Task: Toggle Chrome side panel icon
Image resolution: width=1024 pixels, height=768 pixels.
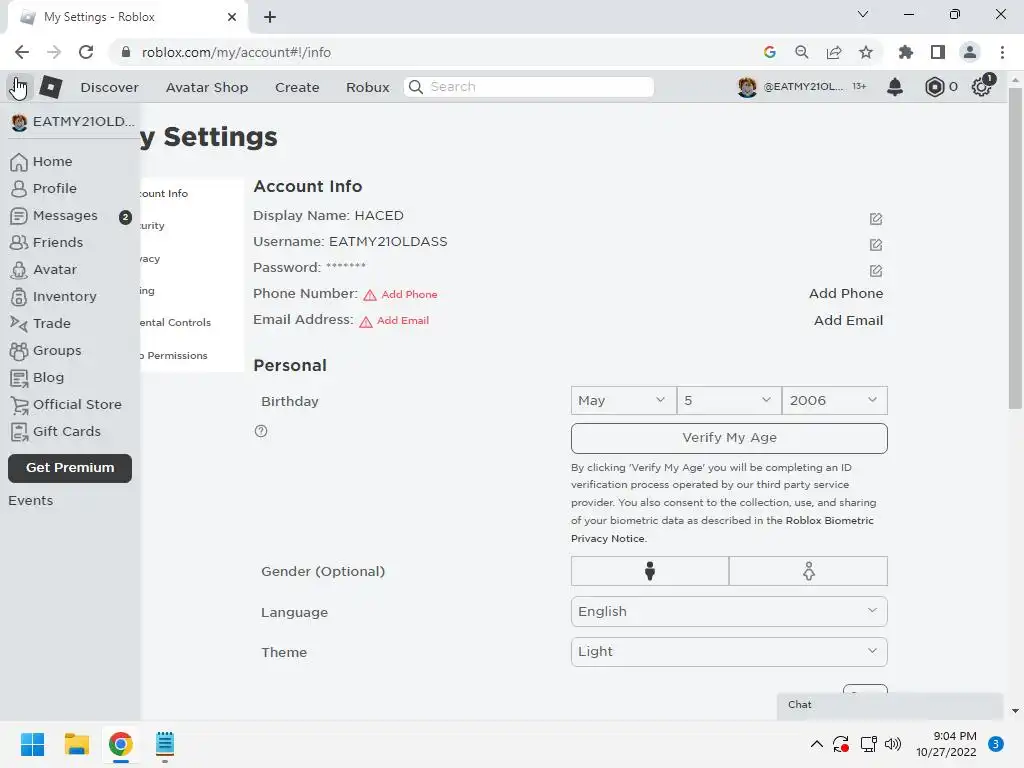Action: [938, 52]
